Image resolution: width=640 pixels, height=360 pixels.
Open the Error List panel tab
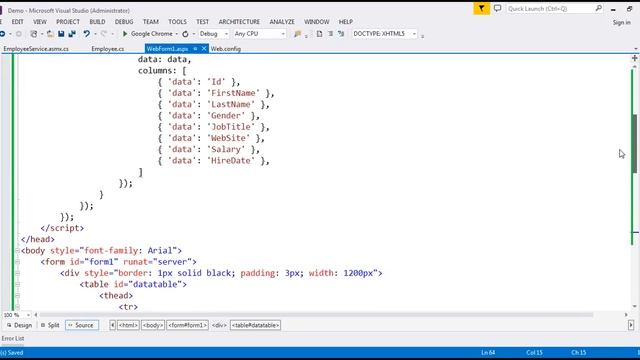point(13,338)
